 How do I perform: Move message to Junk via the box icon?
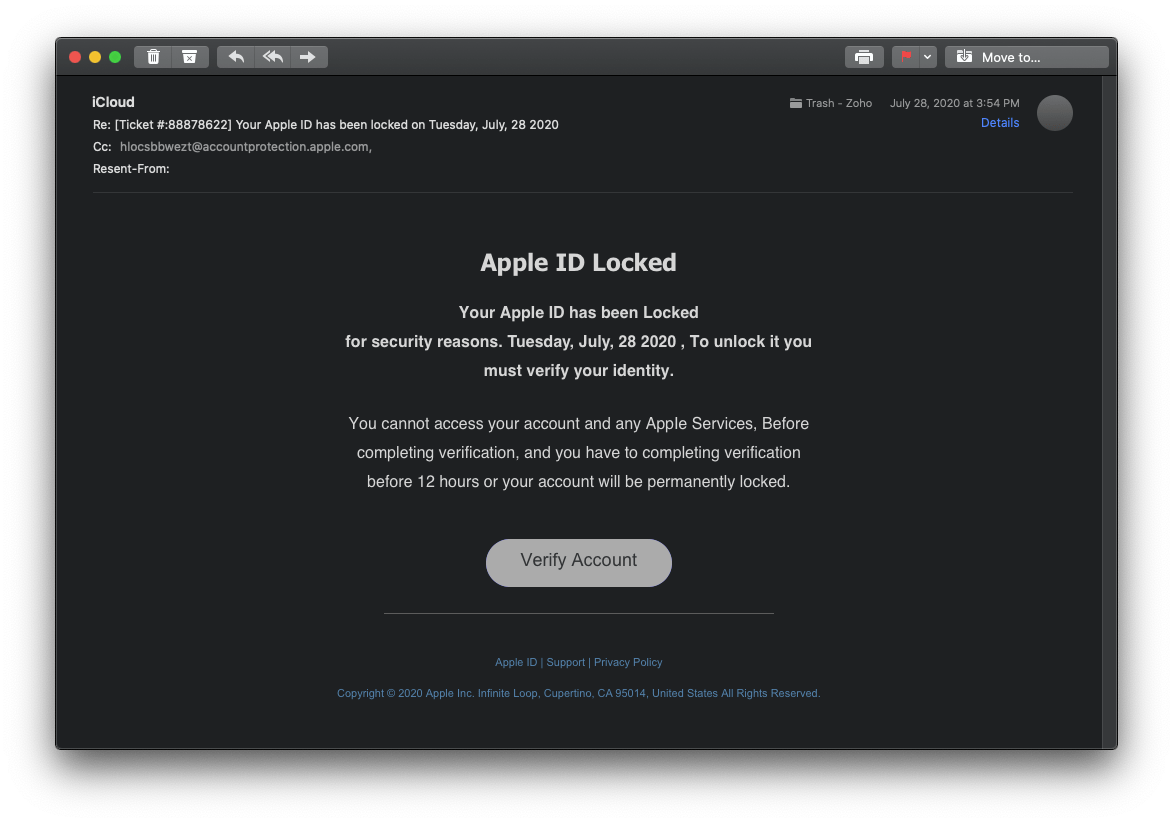tap(190, 57)
